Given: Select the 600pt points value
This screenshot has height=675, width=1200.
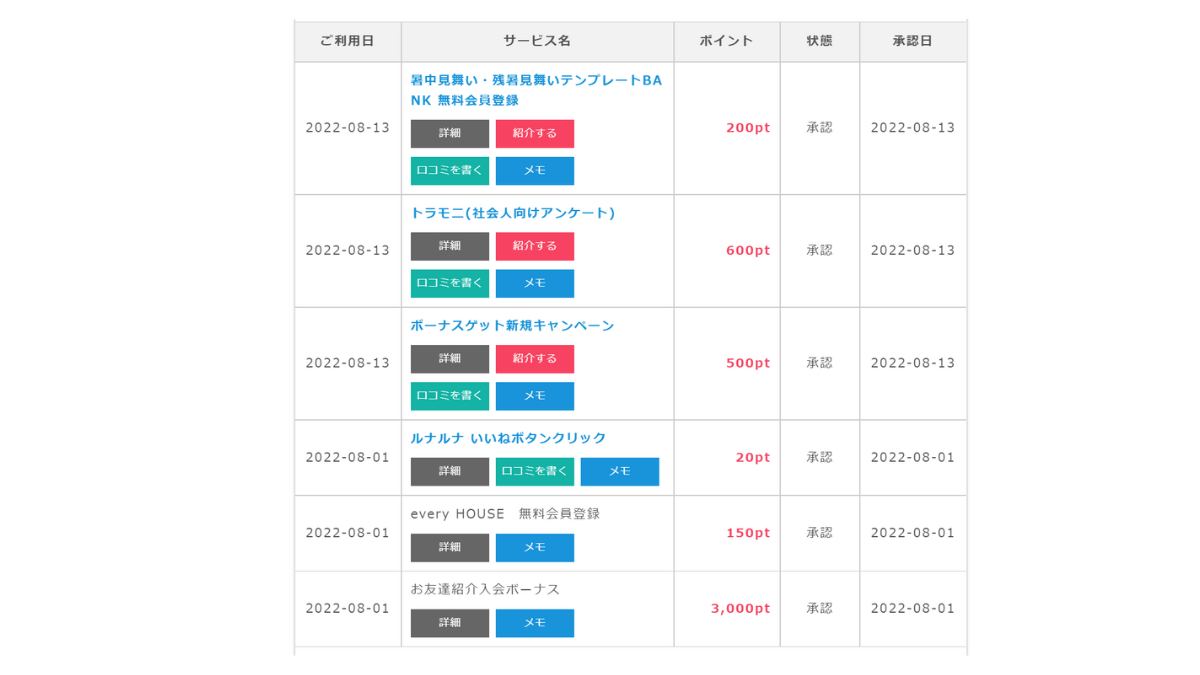Looking at the screenshot, I should 748,251.
